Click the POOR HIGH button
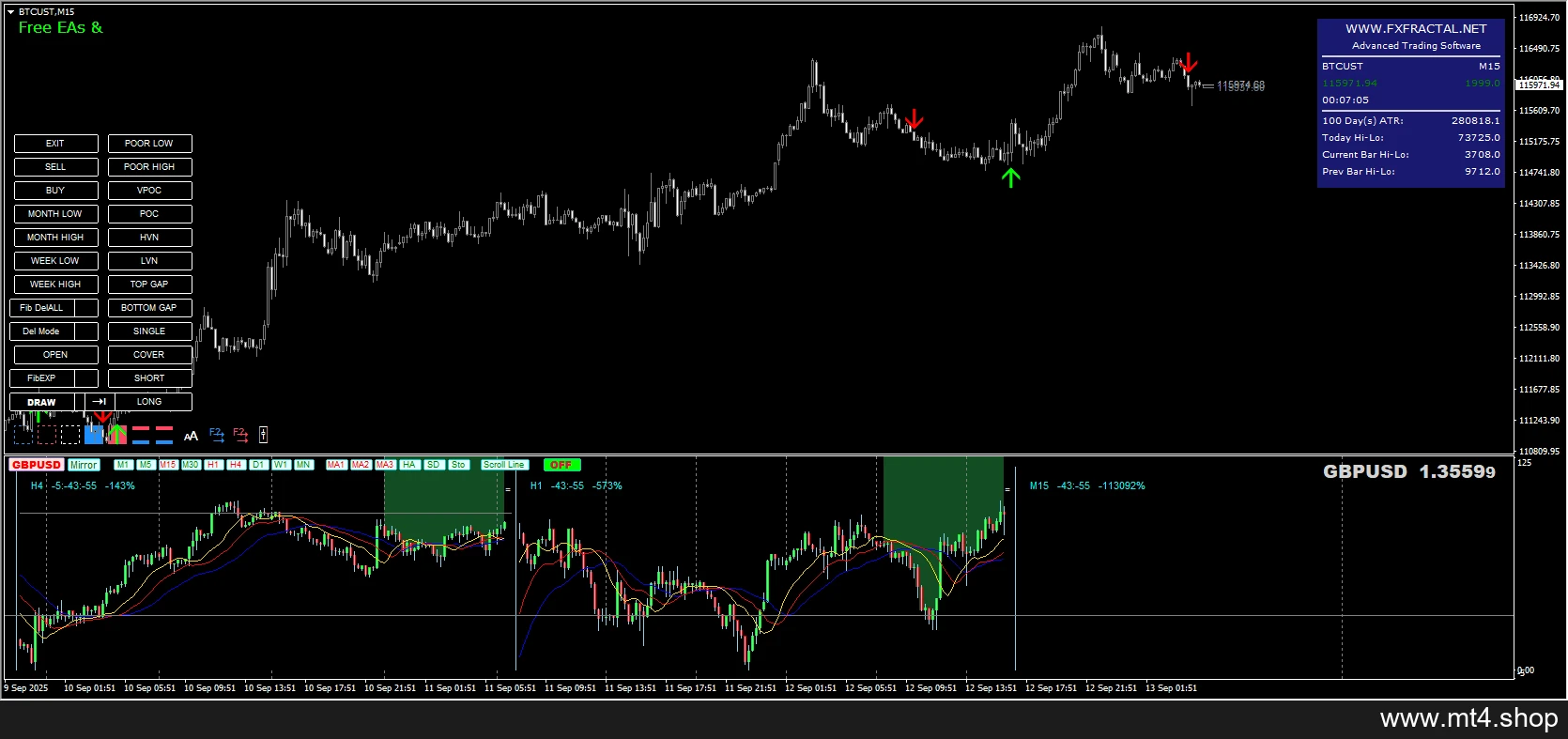 149,167
